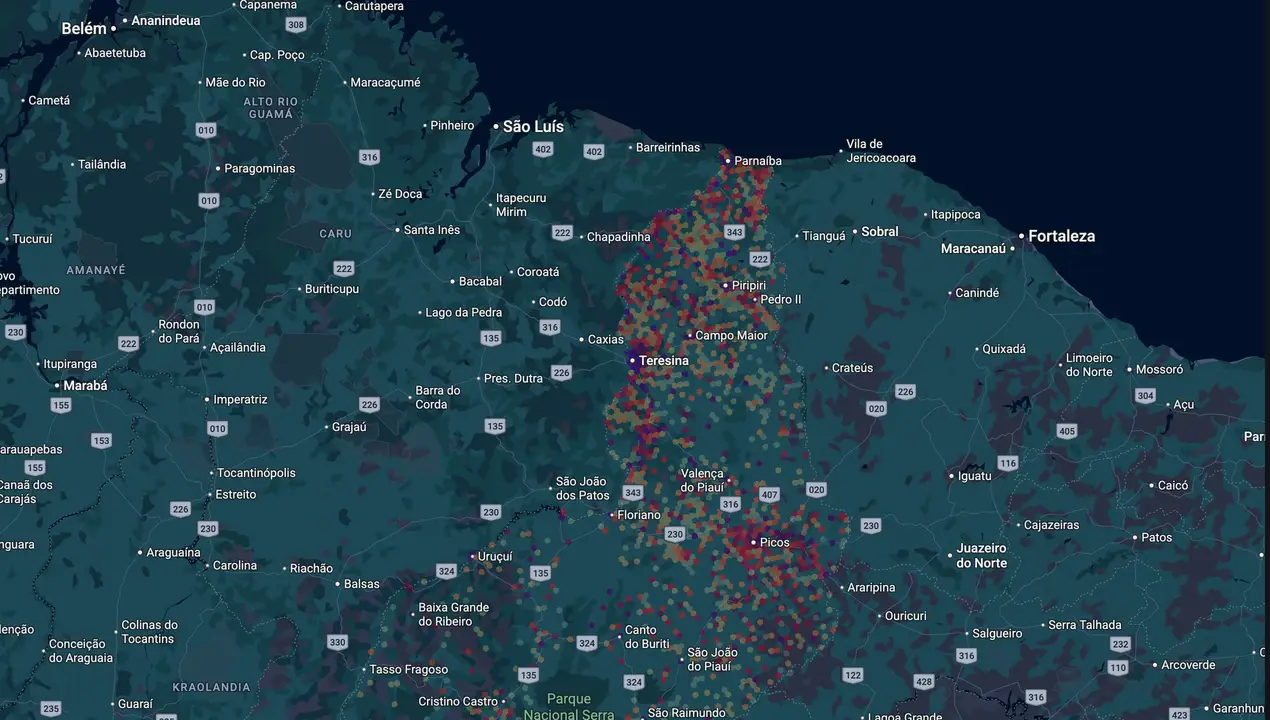Click the Valença do Piauí label
Screen dimensions: 1270x720
(702, 481)
